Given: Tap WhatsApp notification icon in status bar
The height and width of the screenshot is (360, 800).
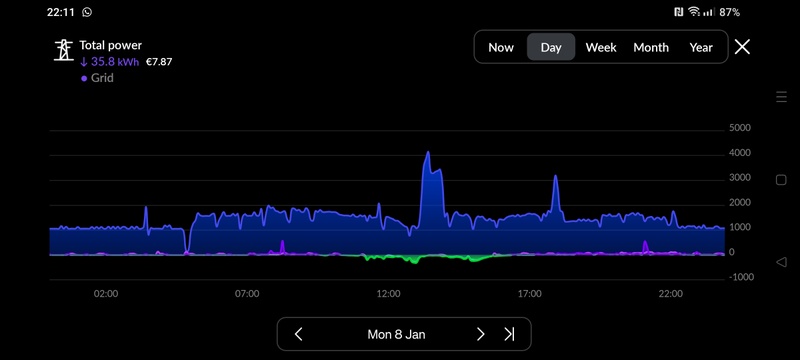Looking at the screenshot, I should [87, 12].
